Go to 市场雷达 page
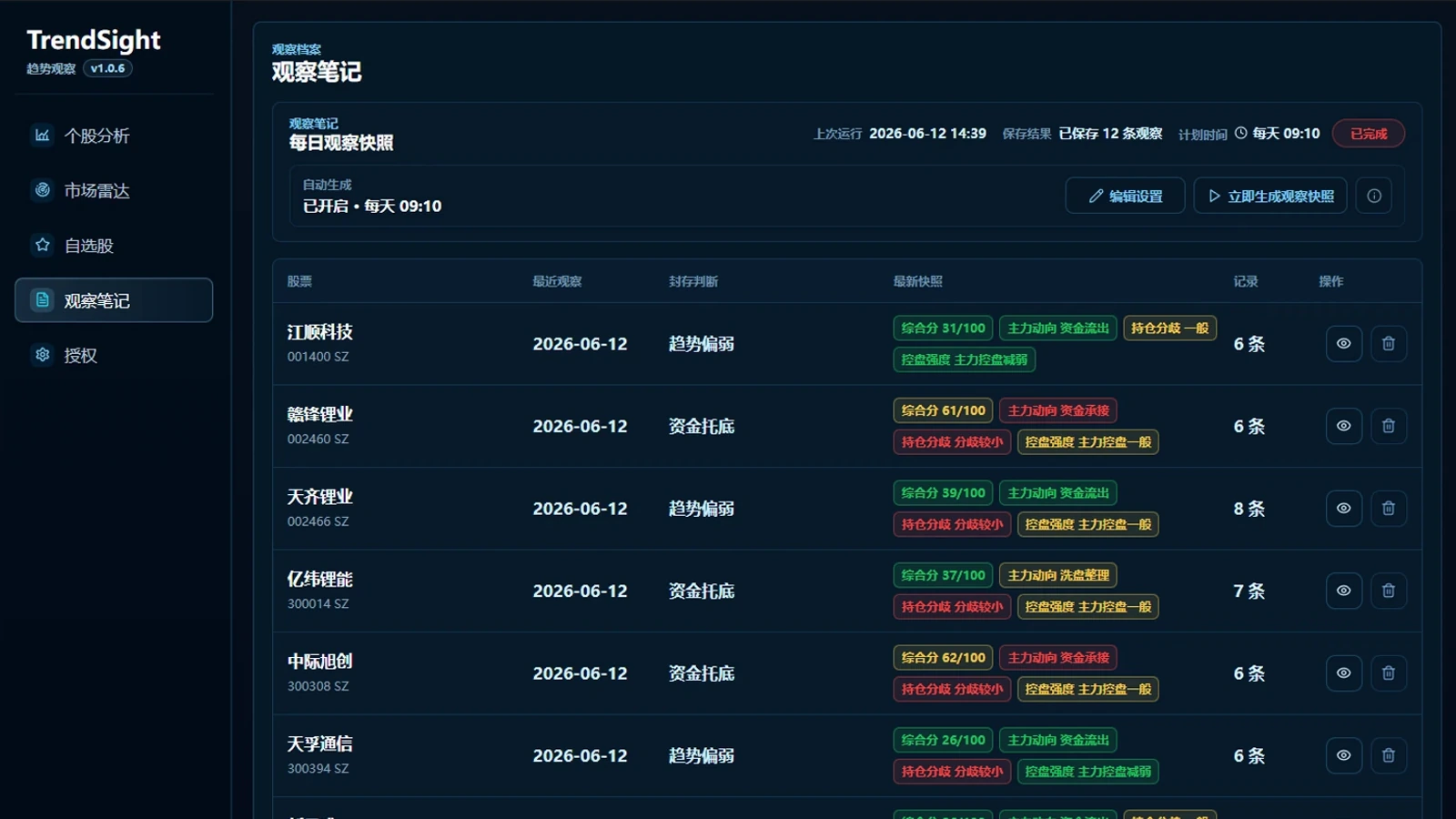Viewport: 1456px width, 819px height. pyautogui.click(x=114, y=190)
